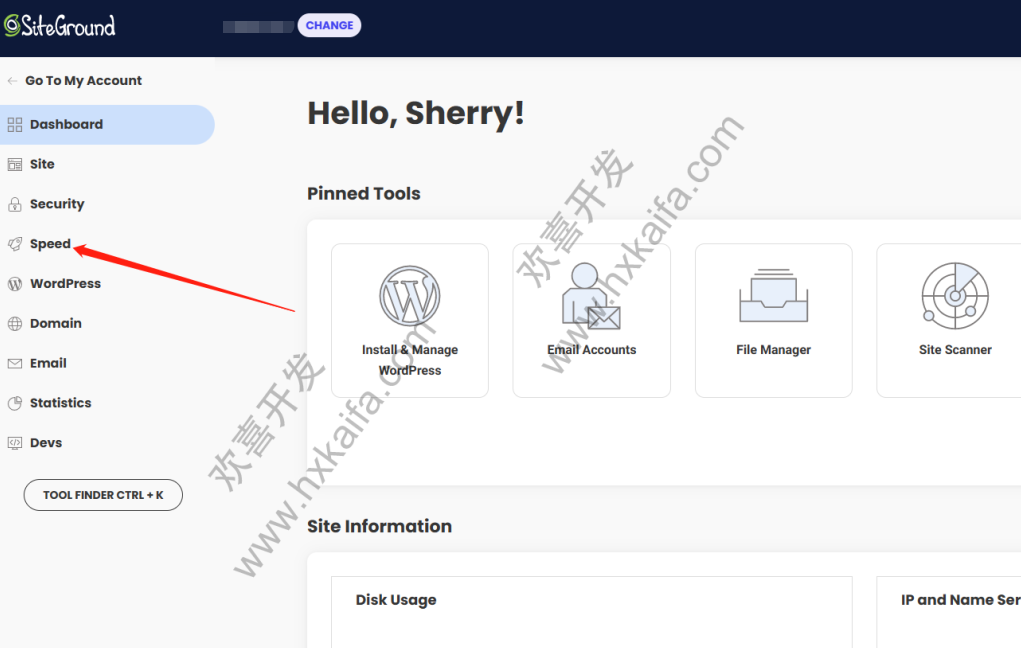Click the Security padlock icon

pyautogui.click(x=14, y=204)
